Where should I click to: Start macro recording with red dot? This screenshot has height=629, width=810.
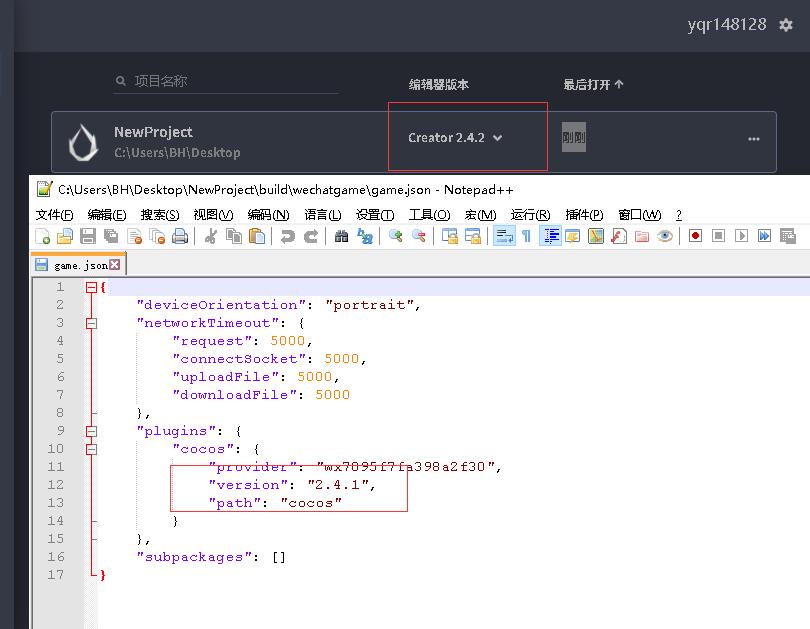click(695, 236)
